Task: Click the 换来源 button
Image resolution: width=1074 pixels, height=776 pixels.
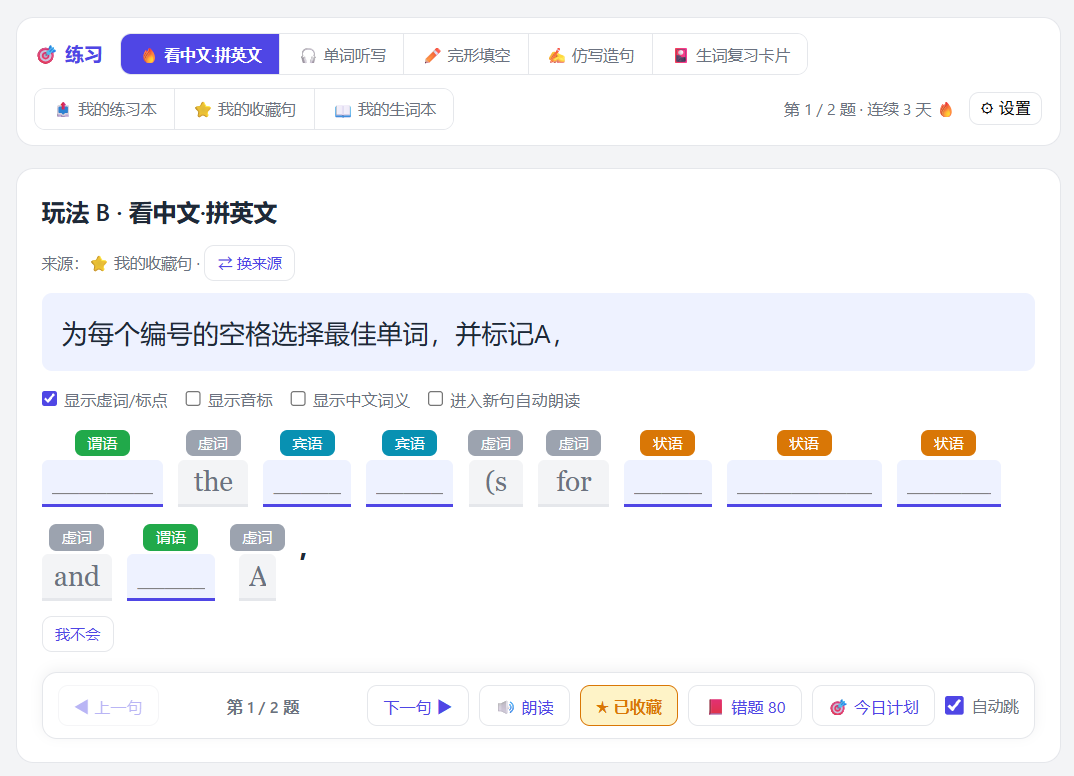Action: (249, 263)
